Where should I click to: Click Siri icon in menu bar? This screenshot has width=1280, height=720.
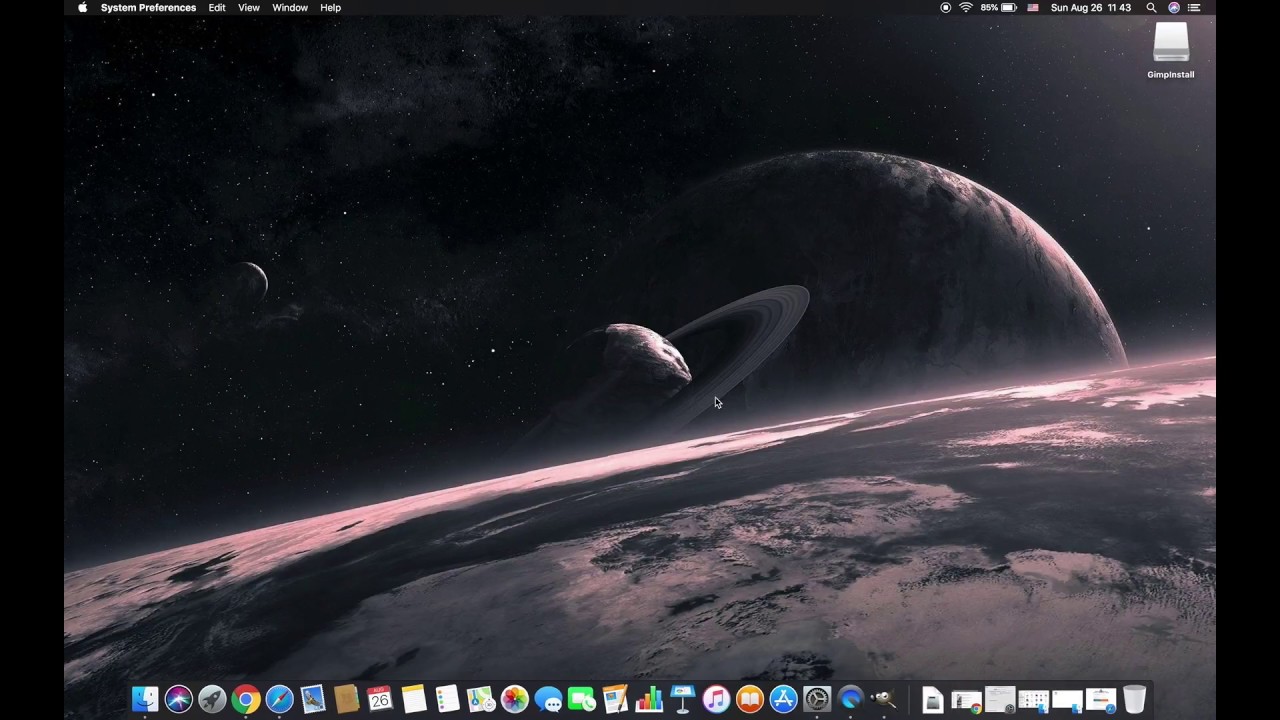tap(1174, 7)
